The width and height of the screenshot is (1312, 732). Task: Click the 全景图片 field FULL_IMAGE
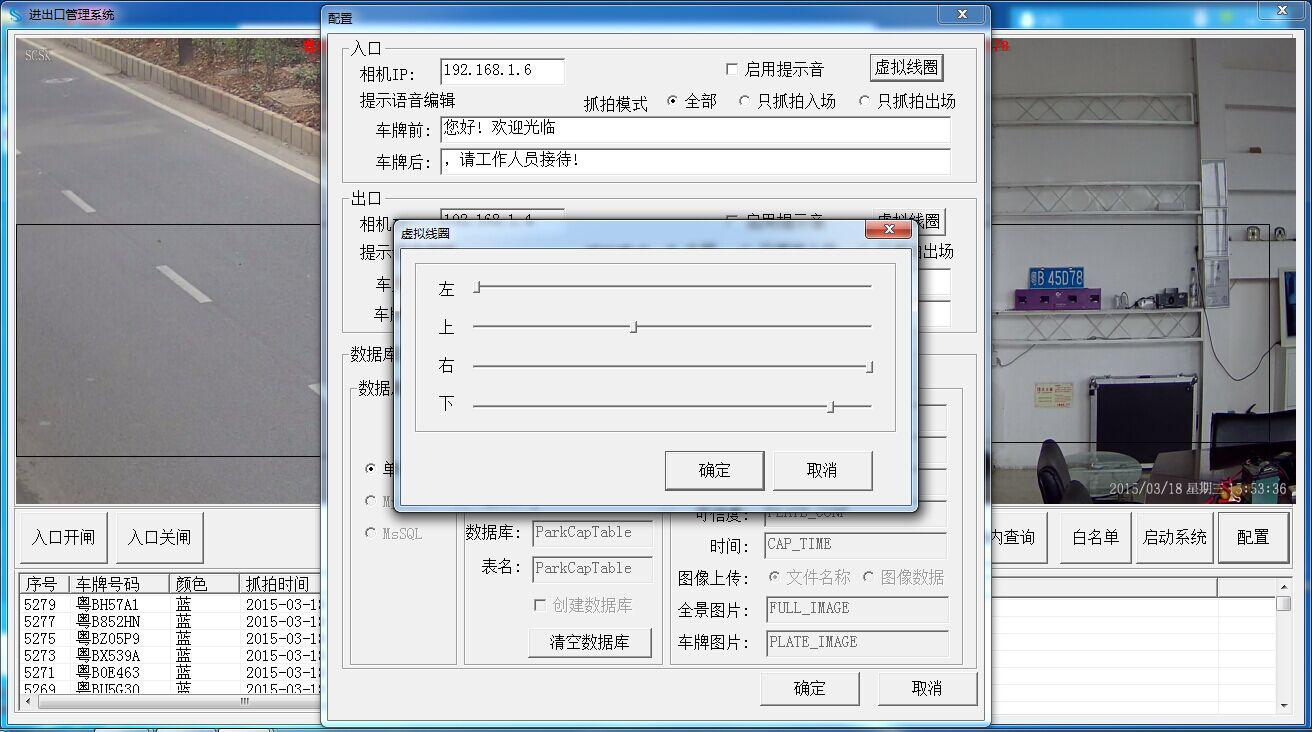click(x=856, y=609)
